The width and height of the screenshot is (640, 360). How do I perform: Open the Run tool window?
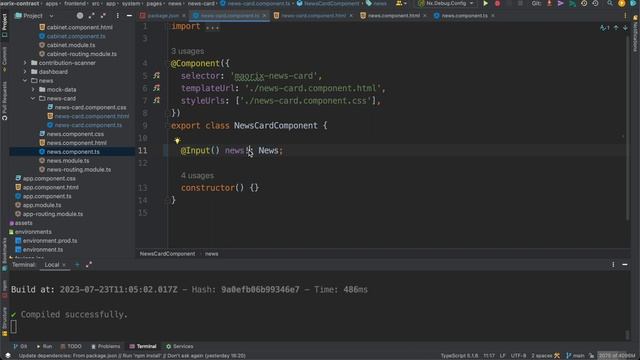click(x=44, y=347)
